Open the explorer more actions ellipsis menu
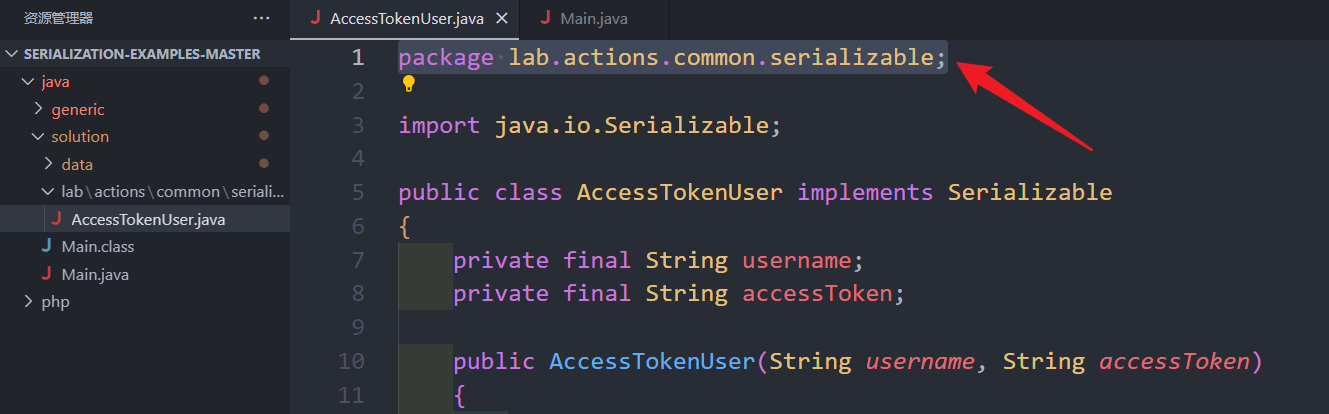Screen dimensions: 1329x414 click(262, 18)
